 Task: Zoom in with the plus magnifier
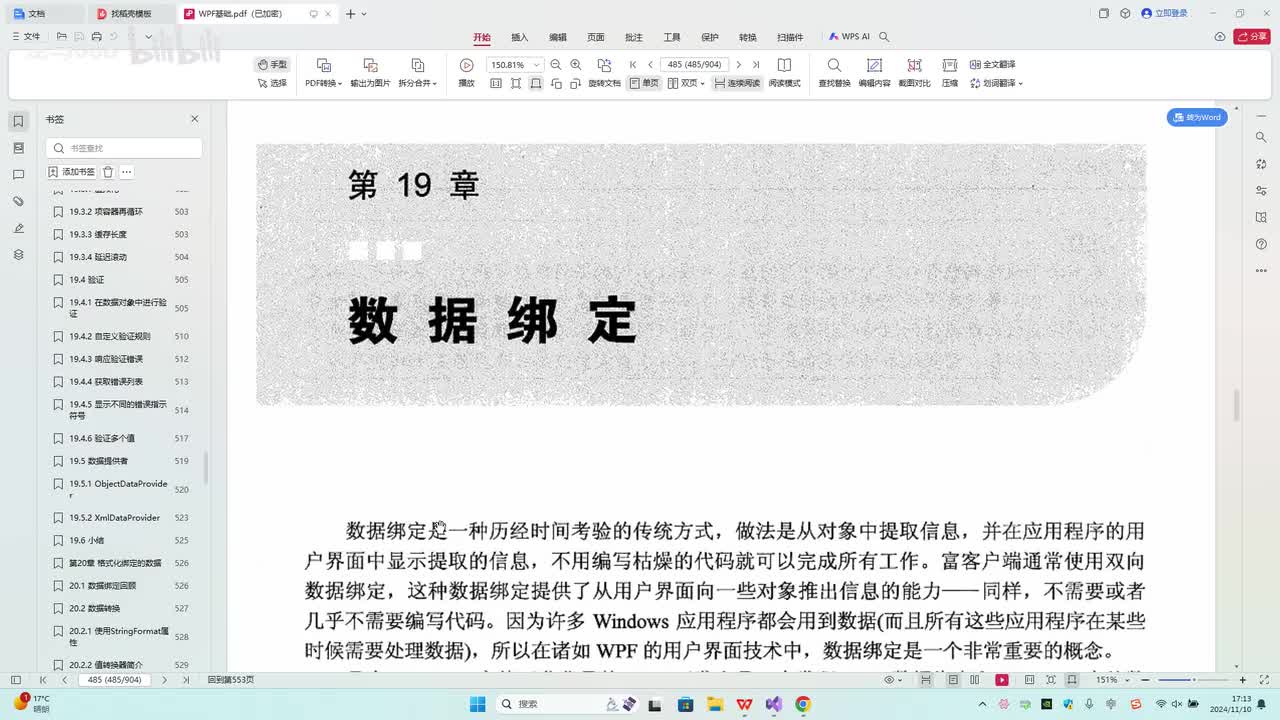tap(576, 64)
